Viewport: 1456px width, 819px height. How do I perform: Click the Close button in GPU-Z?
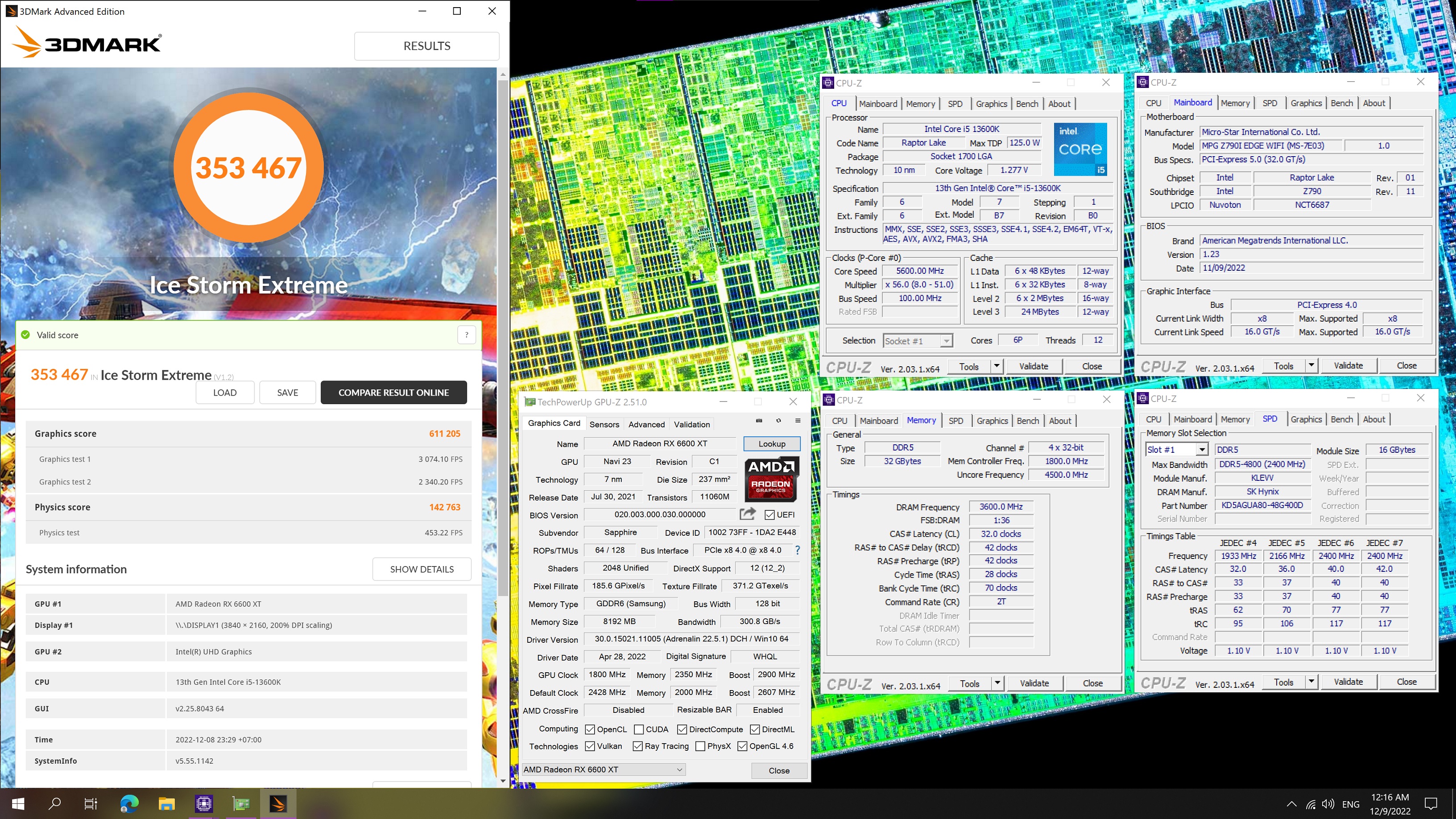click(x=779, y=770)
